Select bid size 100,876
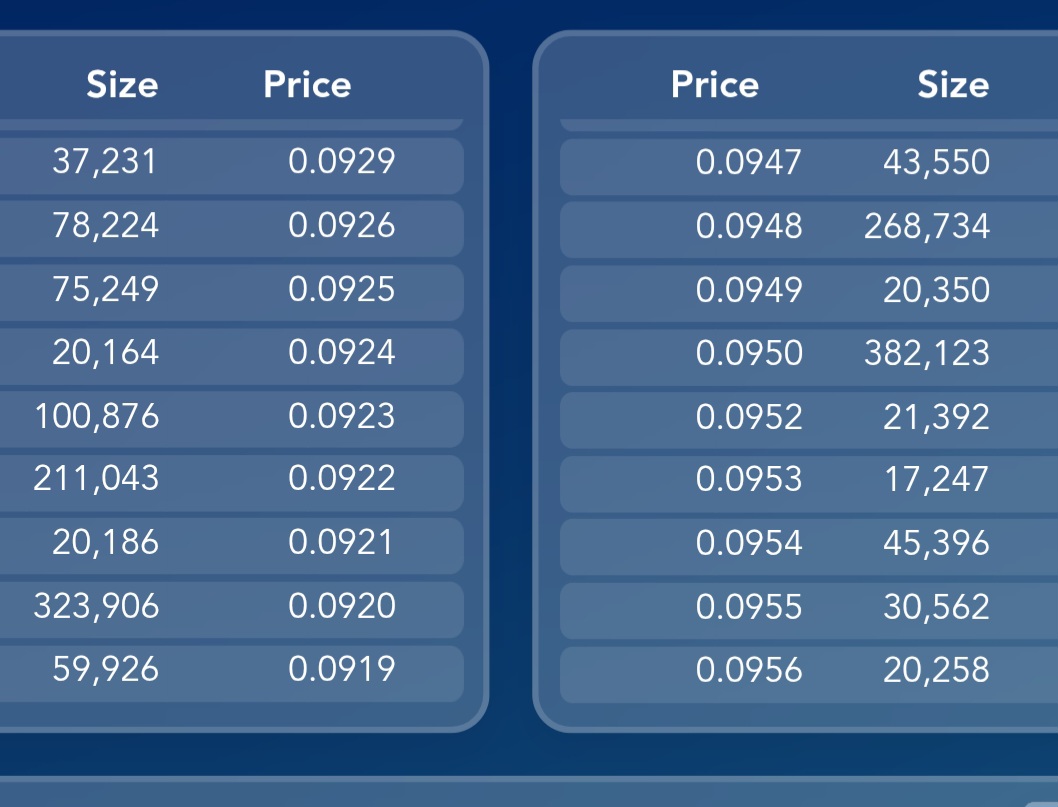This screenshot has height=807, width=1058. (x=97, y=416)
